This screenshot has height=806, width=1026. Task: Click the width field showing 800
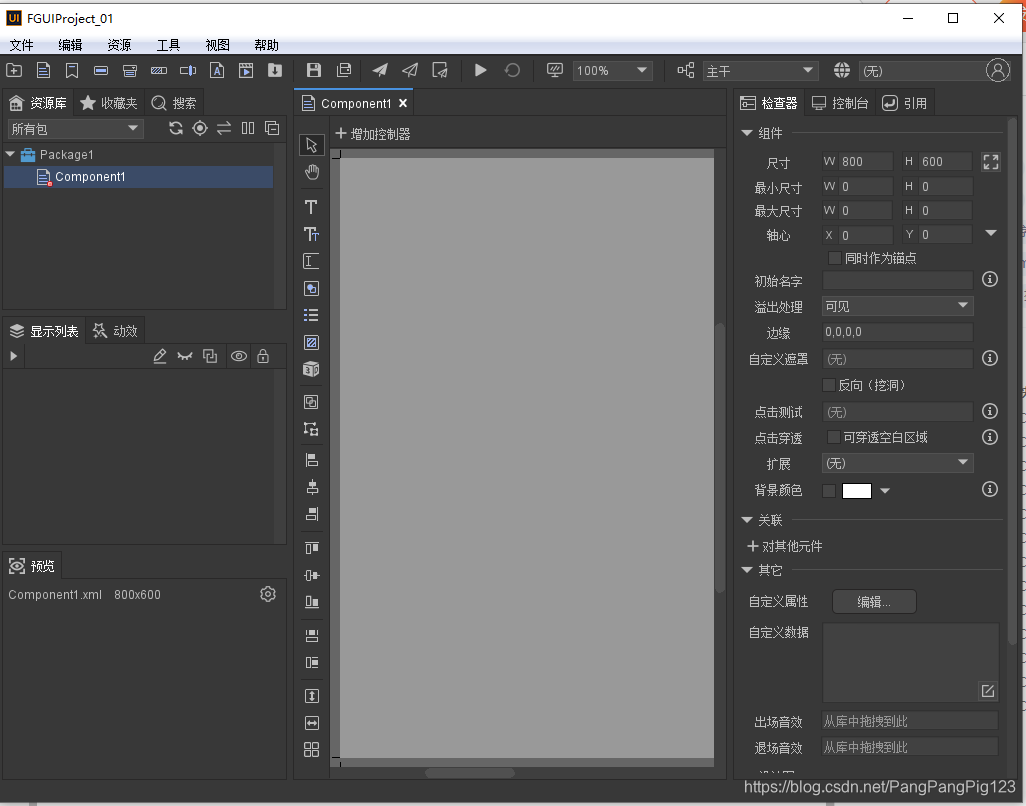[x=866, y=162]
